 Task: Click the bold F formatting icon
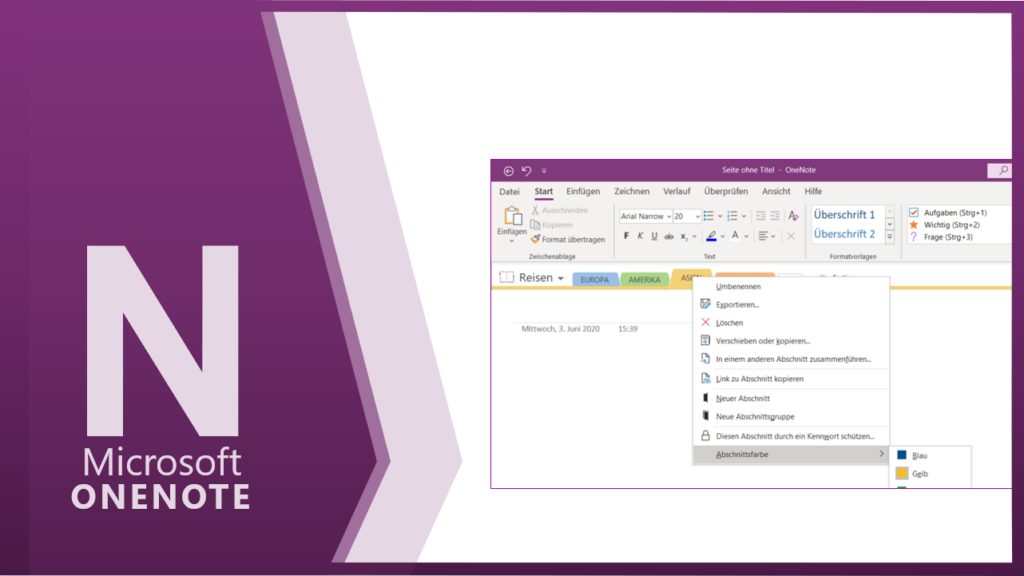coord(627,236)
